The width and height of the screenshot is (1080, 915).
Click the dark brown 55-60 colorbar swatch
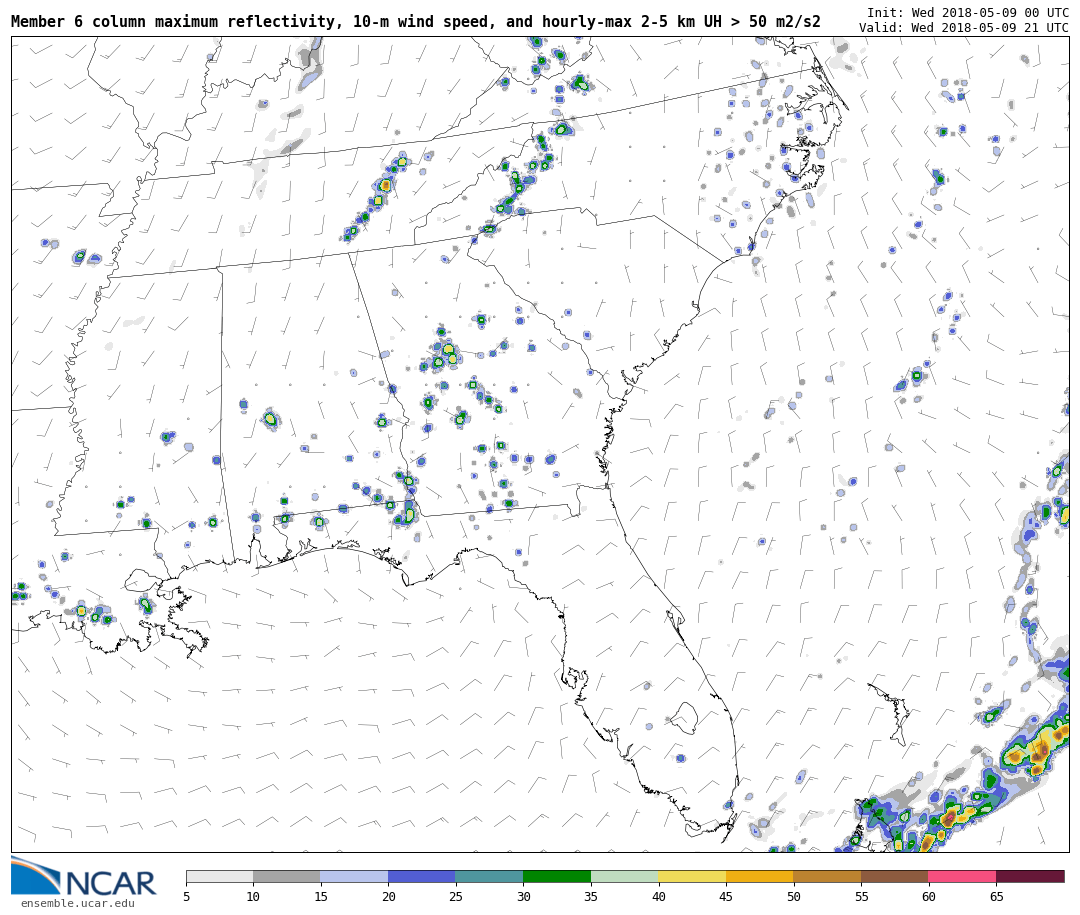pyautogui.click(x=894, y=877)
